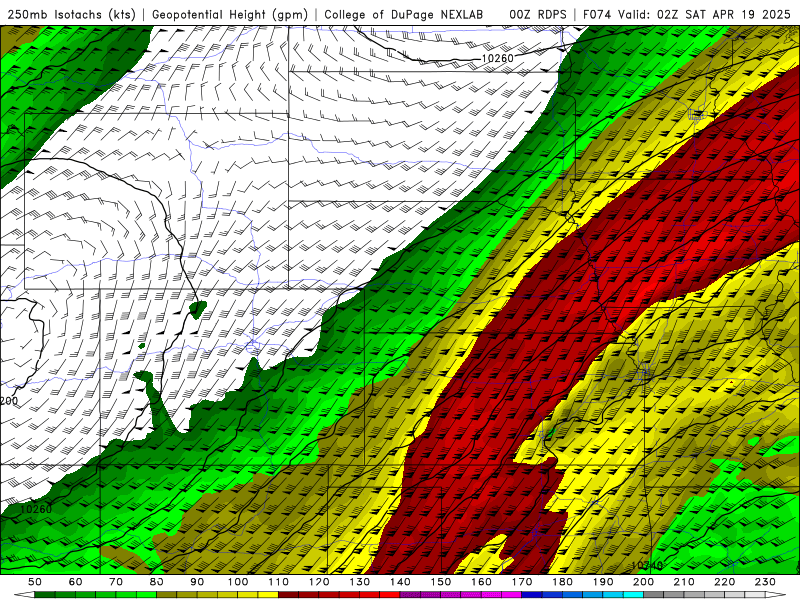
Task: Click the legend value 60
Action: click(x=75, y=582)
